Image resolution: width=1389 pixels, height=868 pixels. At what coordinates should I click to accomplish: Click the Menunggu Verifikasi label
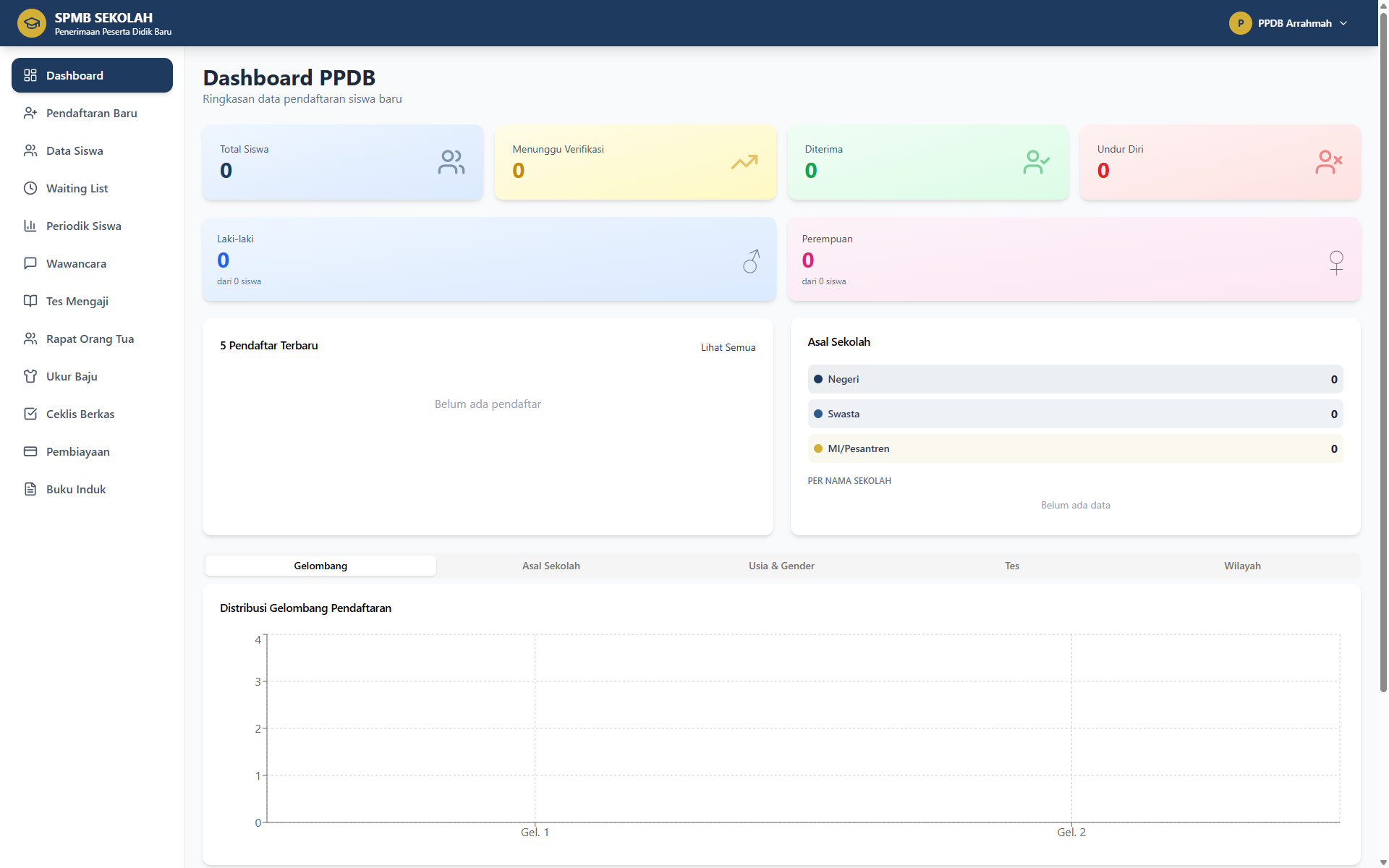click(558, 149)
